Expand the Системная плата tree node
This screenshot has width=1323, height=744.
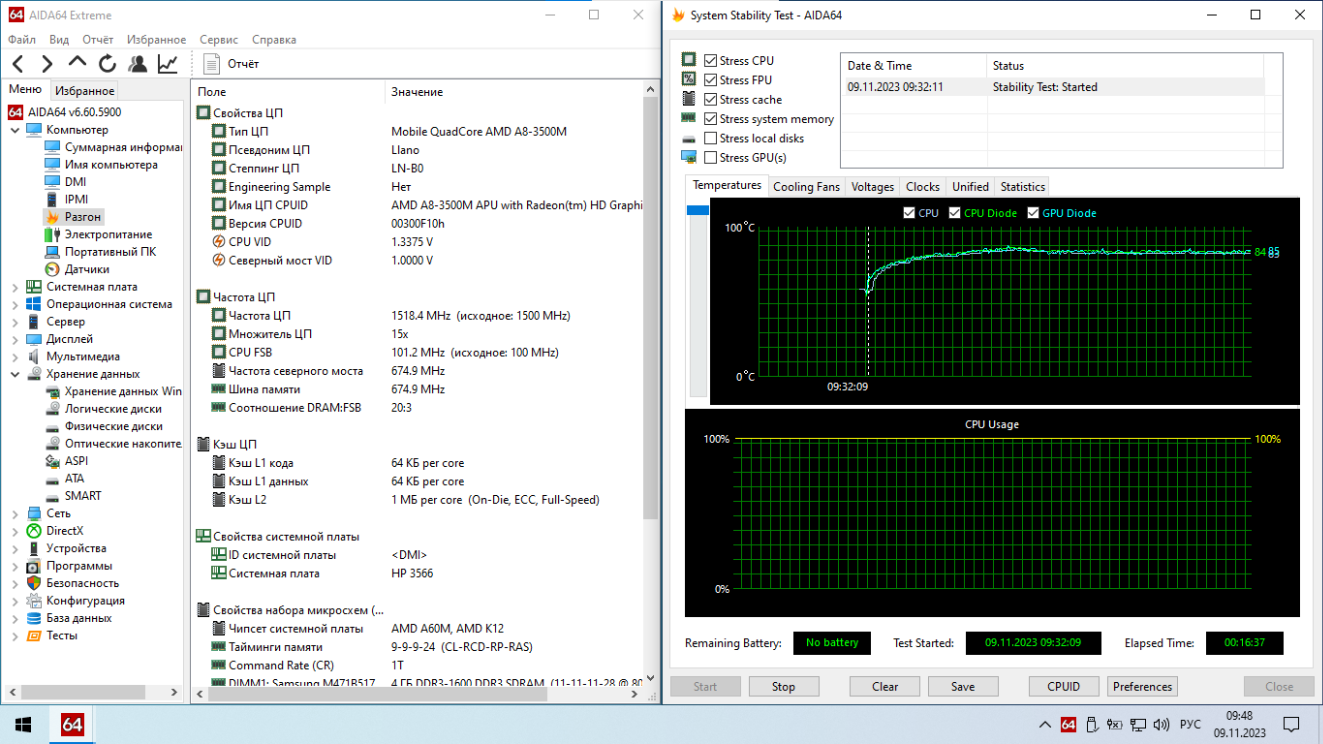point(15,287)
